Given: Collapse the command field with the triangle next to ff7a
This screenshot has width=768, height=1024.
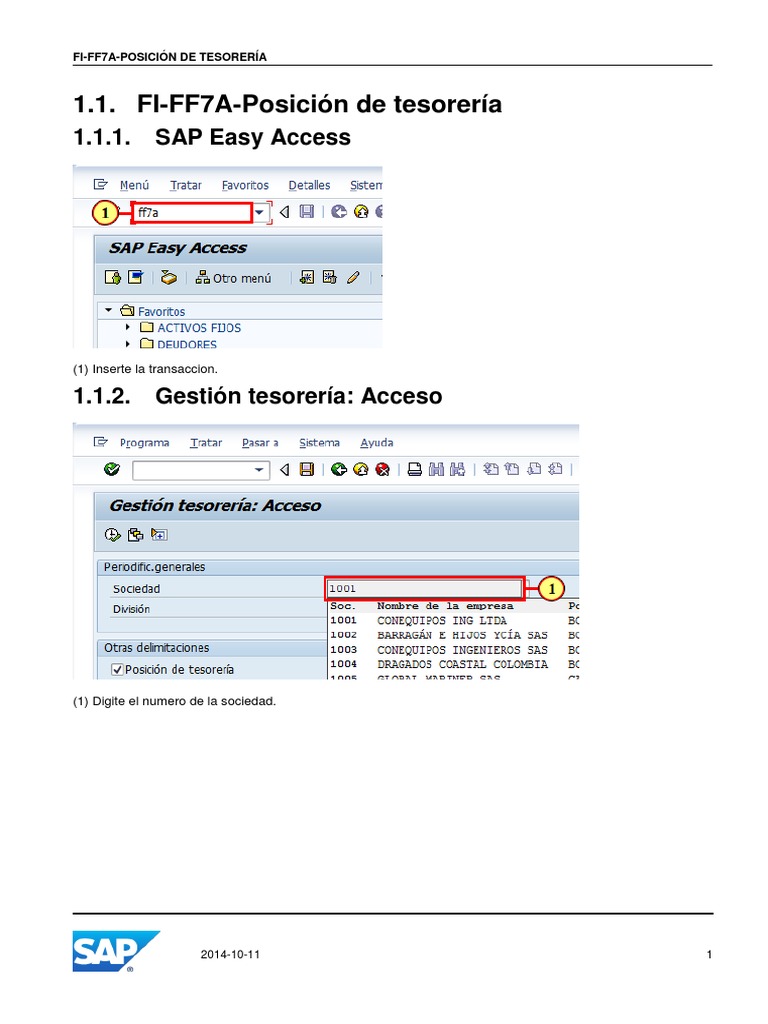Looking at the screenshot, I should click(285, 212).
